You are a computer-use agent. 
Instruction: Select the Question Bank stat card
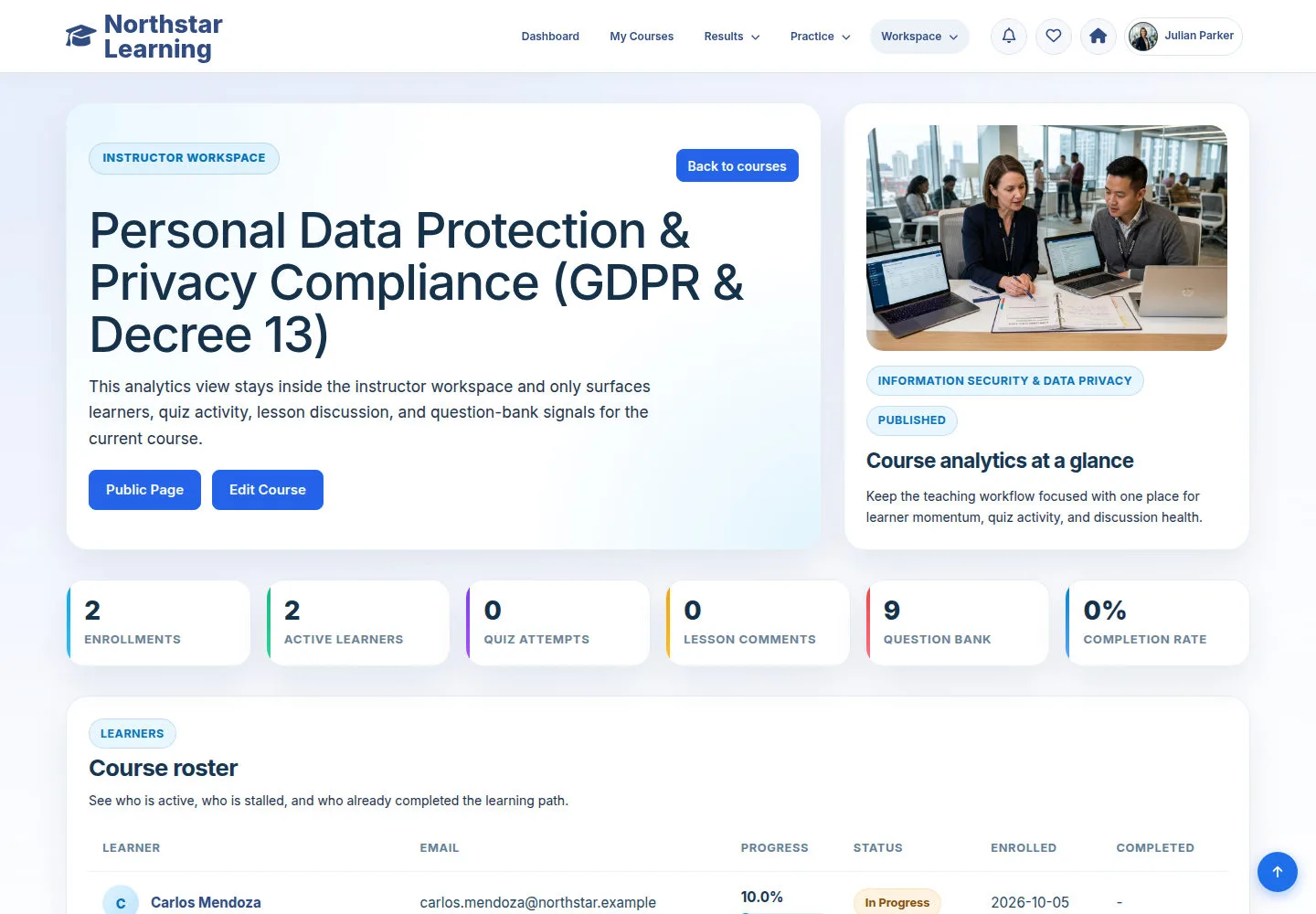coord(958,622)
